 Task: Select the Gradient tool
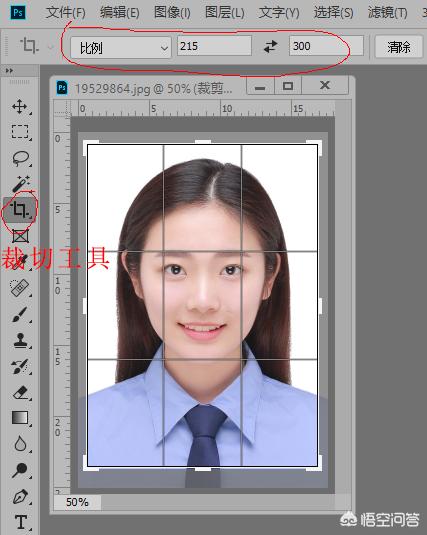point(20,418)
